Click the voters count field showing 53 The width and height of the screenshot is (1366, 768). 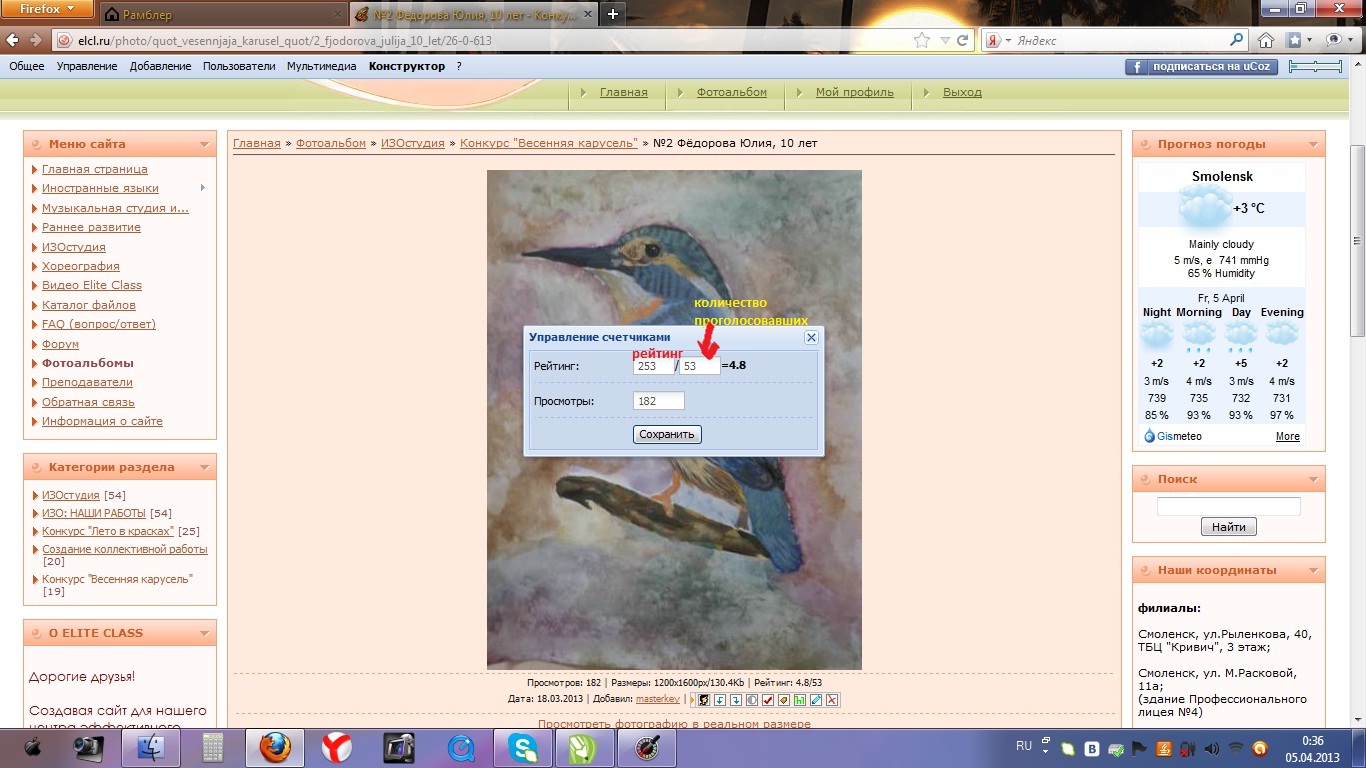(x=700, y=366)
